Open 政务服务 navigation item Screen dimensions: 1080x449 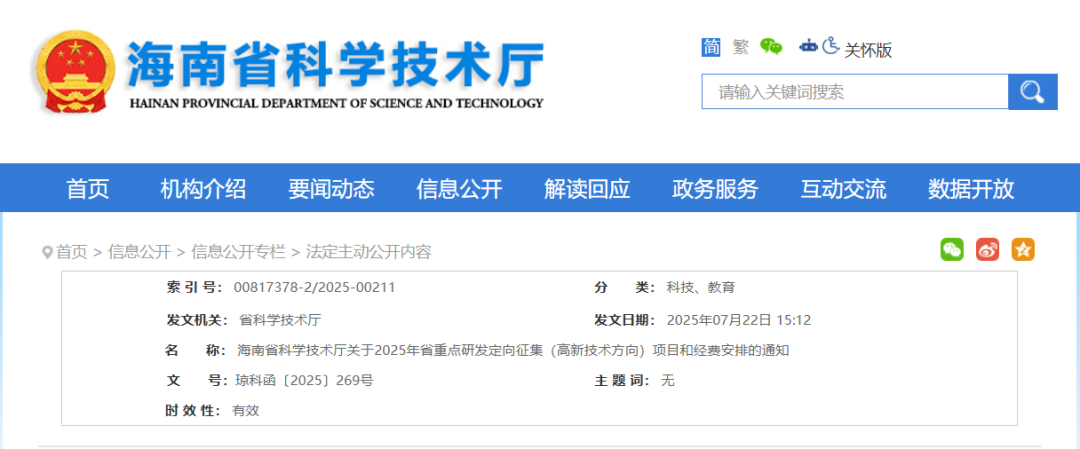click(x=715, y=189)
